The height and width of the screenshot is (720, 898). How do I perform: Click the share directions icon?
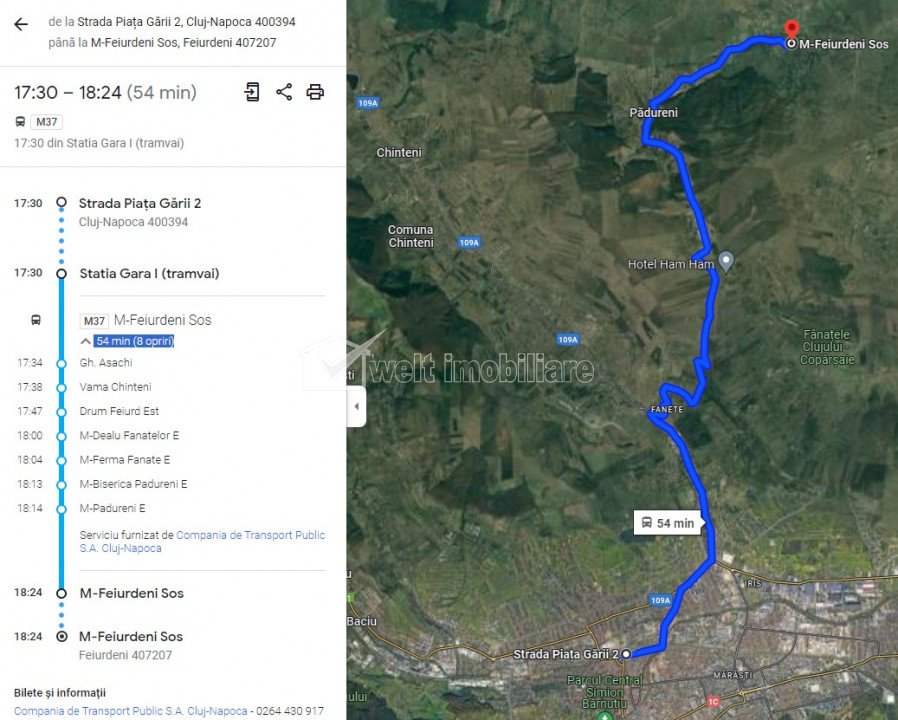(x=284, y=92)
